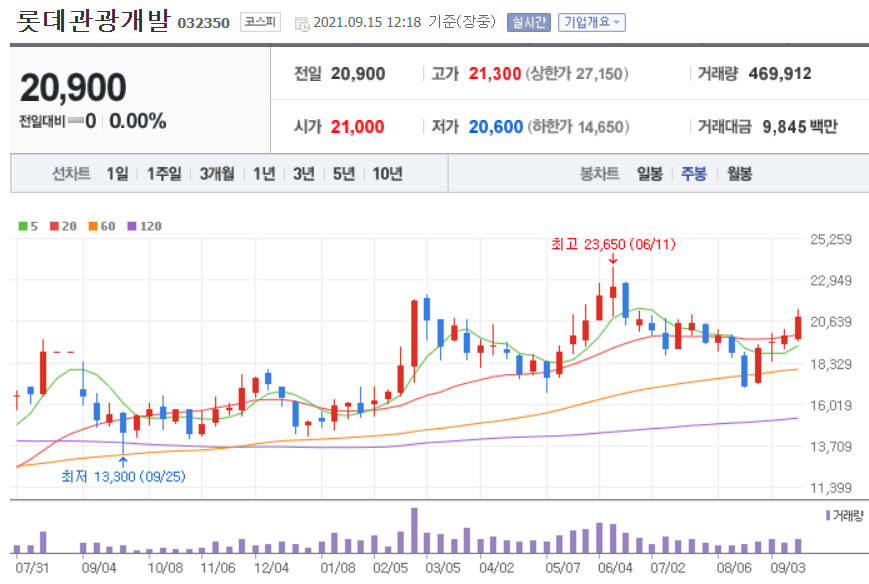Click the 09/03 date axis label
The image size is (869, 584).
coord(788,568)
